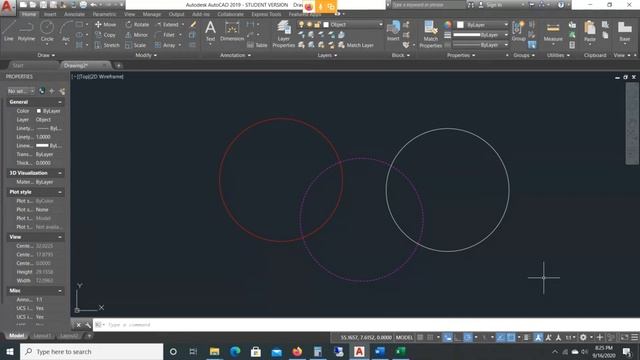Open File Explorer from the taskbar
Screen dimensions: 640x360
215,351
